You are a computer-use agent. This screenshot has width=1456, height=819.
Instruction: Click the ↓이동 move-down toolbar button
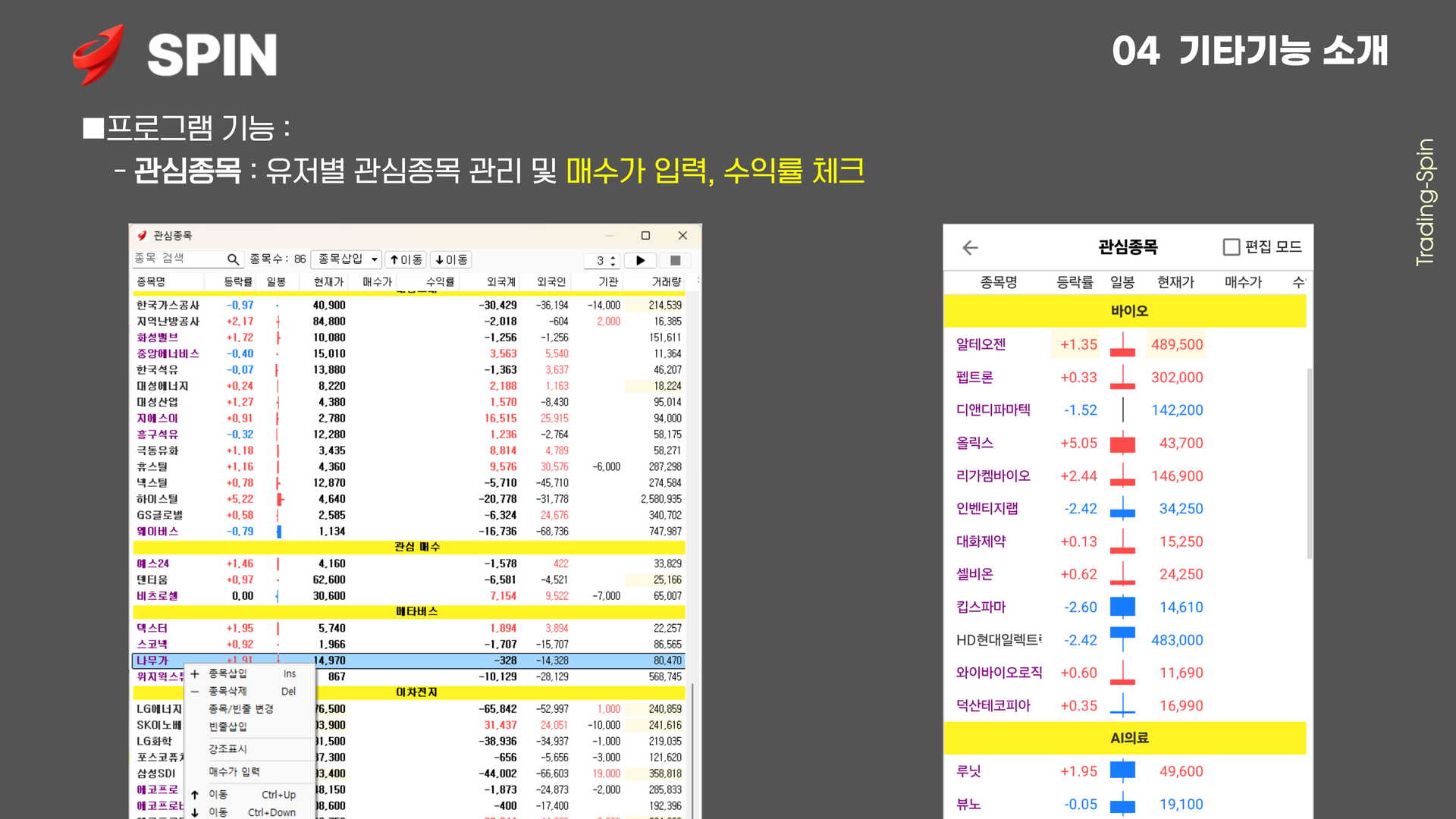451,259
